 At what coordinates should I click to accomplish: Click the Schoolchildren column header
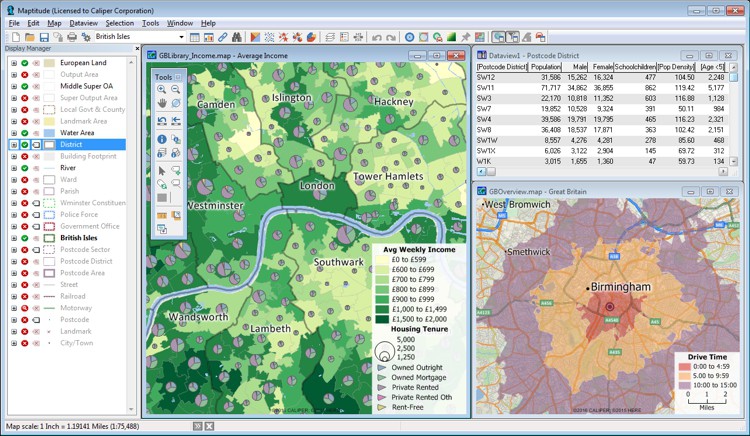636,66
